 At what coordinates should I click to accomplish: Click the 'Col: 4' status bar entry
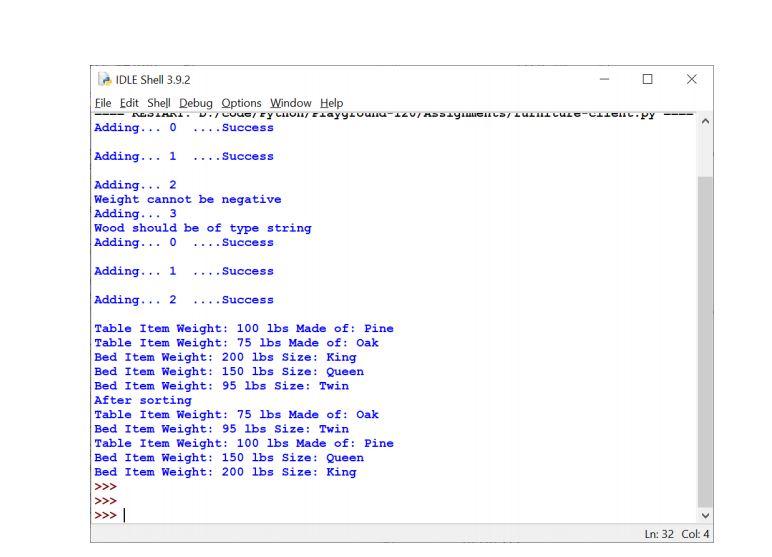[695, 534]
